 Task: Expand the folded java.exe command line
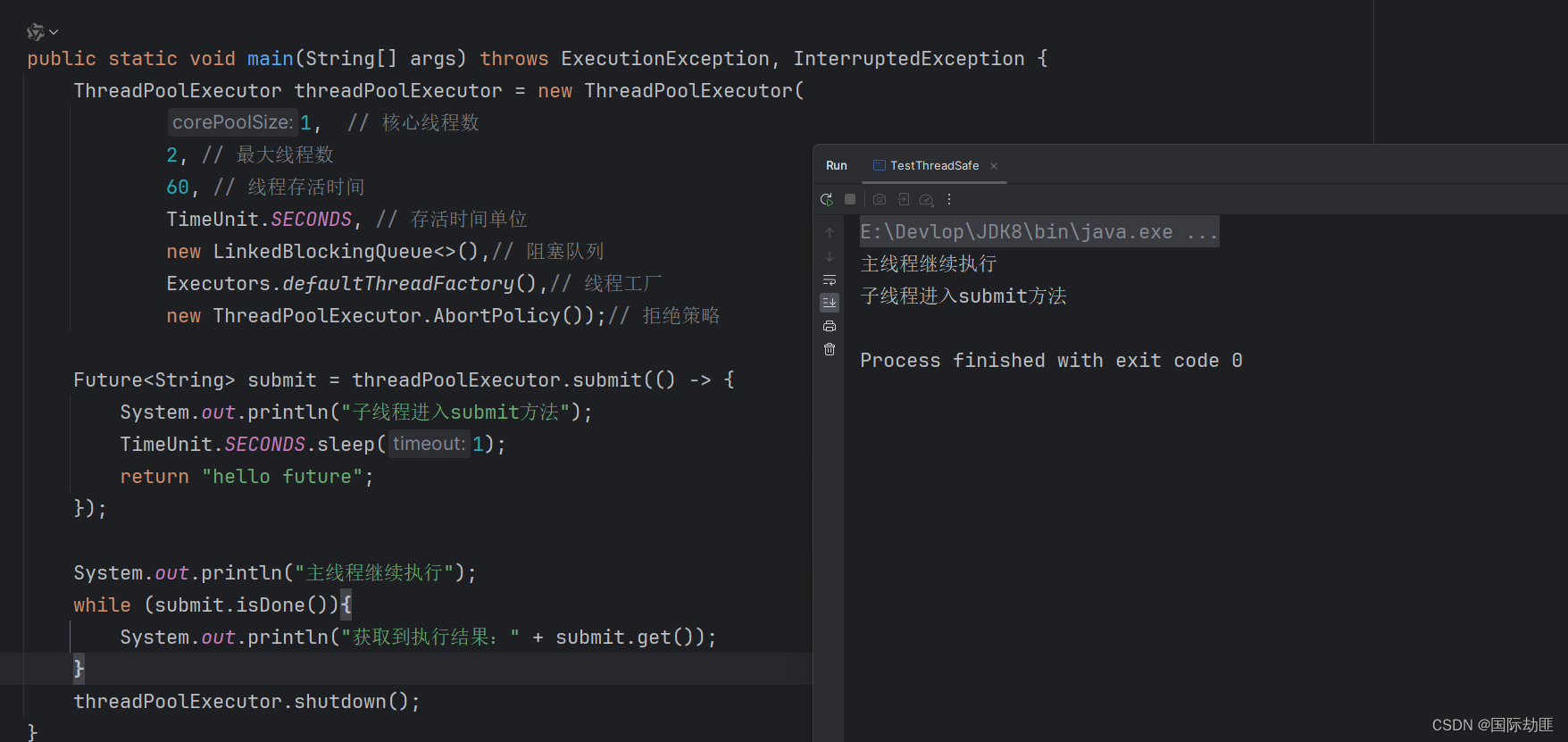(1039, 232)
